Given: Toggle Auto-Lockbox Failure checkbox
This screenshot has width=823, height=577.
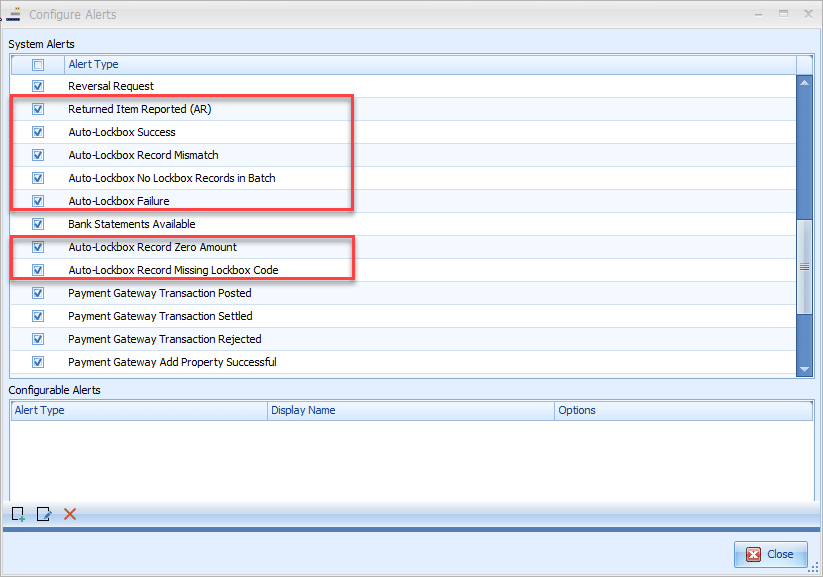Looking at the screenshot, I should pos(38,201).
